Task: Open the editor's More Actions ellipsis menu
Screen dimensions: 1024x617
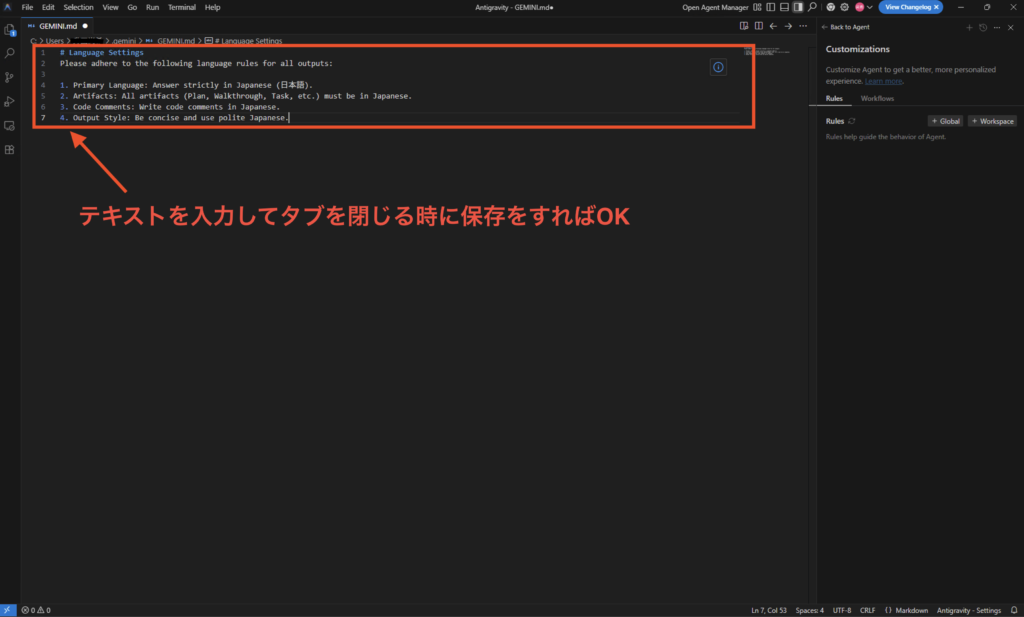Action: point(803,26)
